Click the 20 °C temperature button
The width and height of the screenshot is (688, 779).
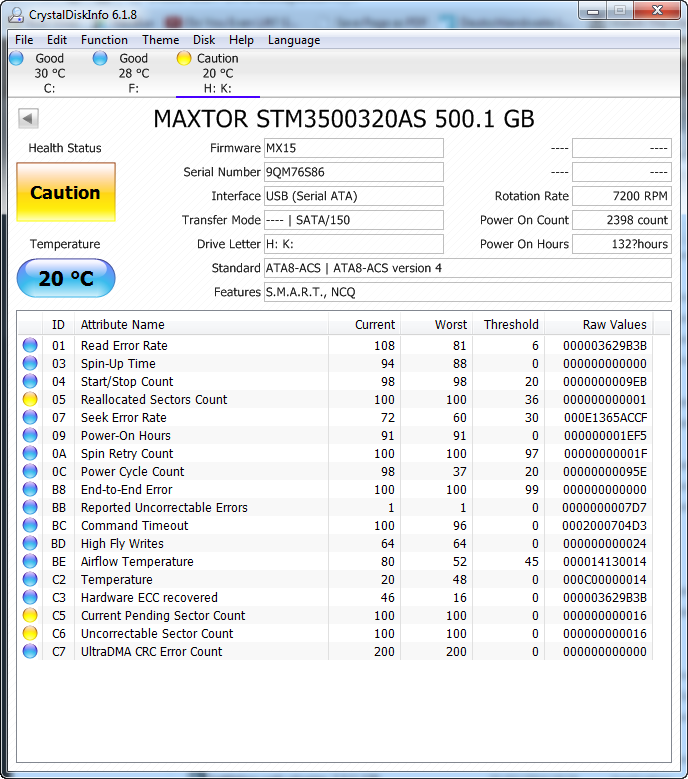(66, 278)
